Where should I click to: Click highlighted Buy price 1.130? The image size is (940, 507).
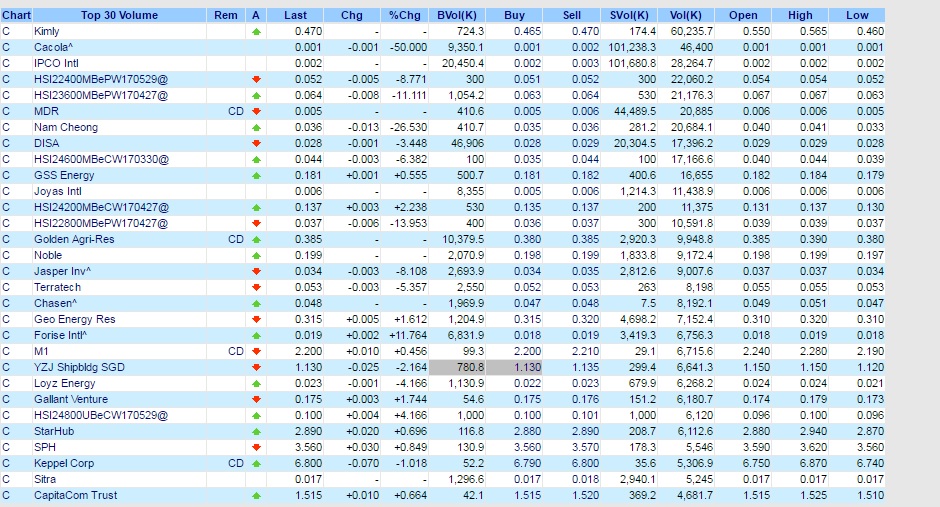point(514,367)
